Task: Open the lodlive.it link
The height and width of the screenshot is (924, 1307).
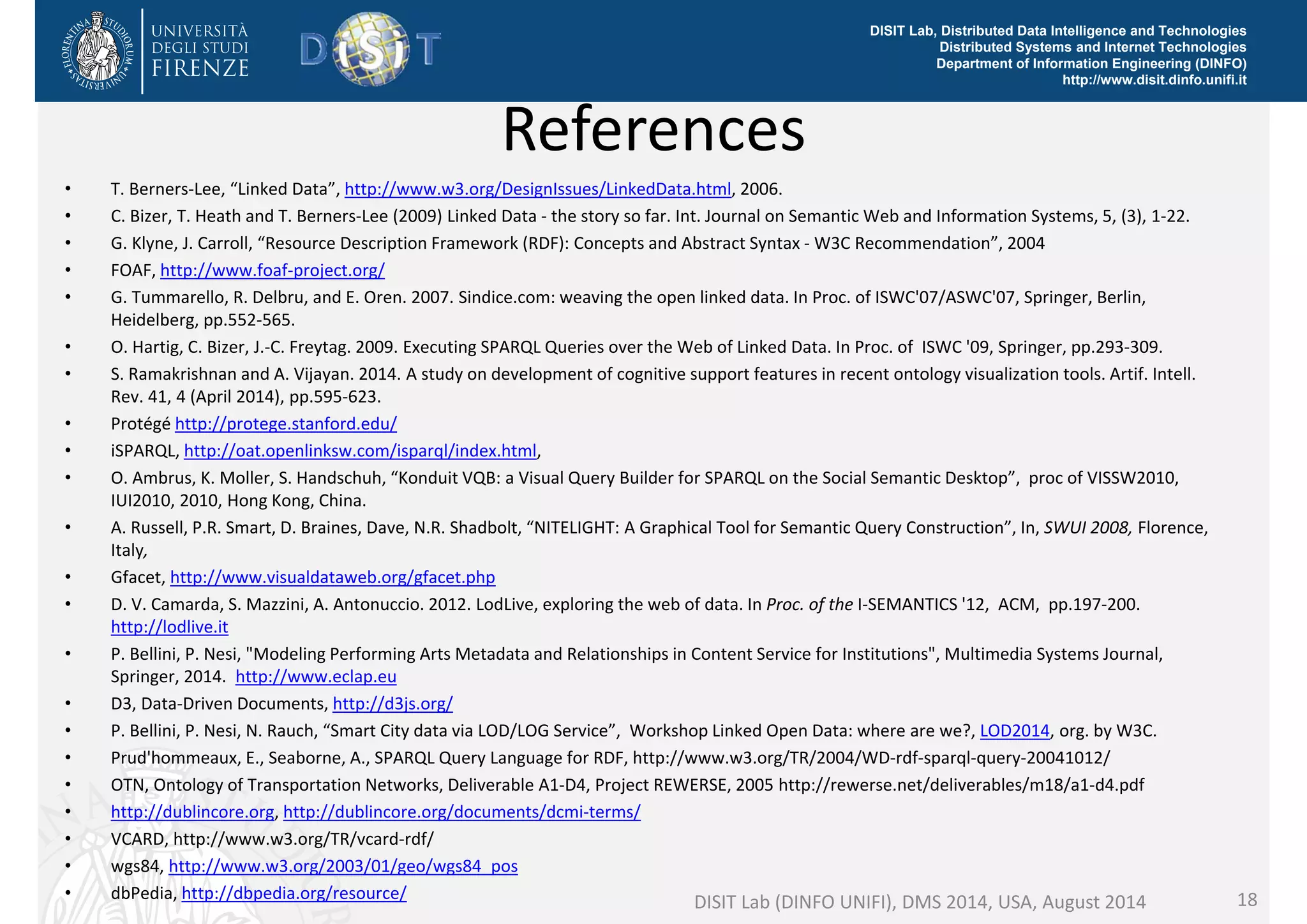Action: (169, 627)
